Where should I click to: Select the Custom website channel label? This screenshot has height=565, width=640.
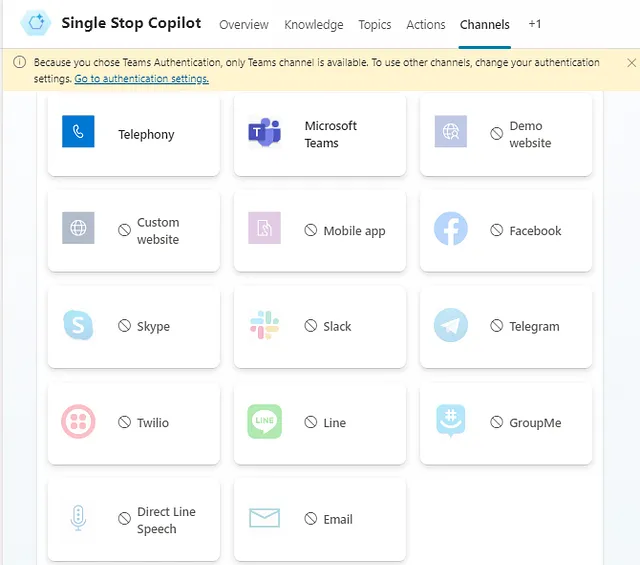point(158,231)
